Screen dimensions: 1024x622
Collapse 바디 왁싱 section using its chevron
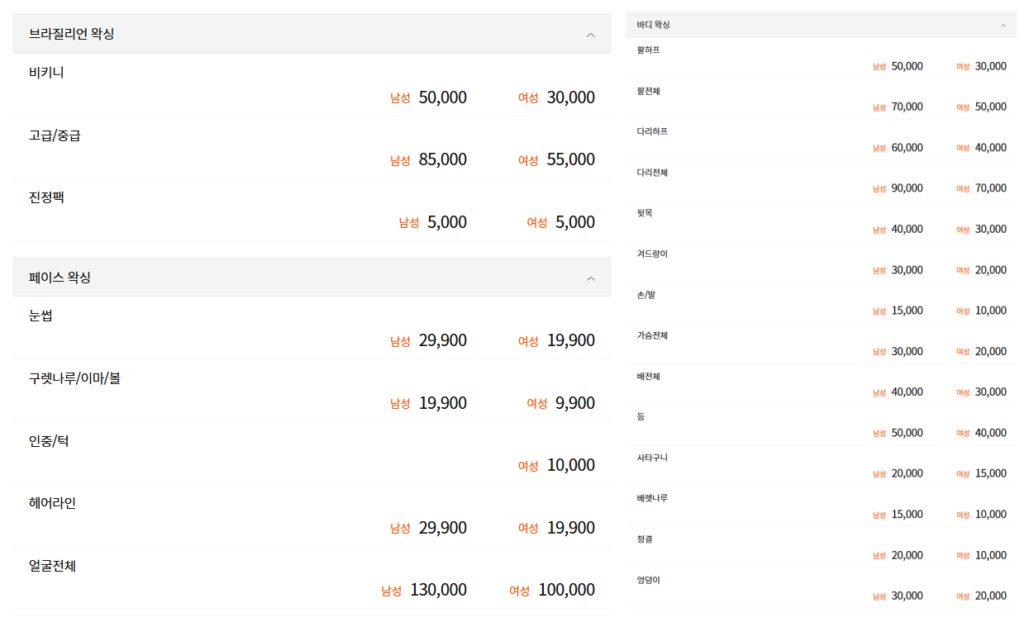click(1003, 25)
